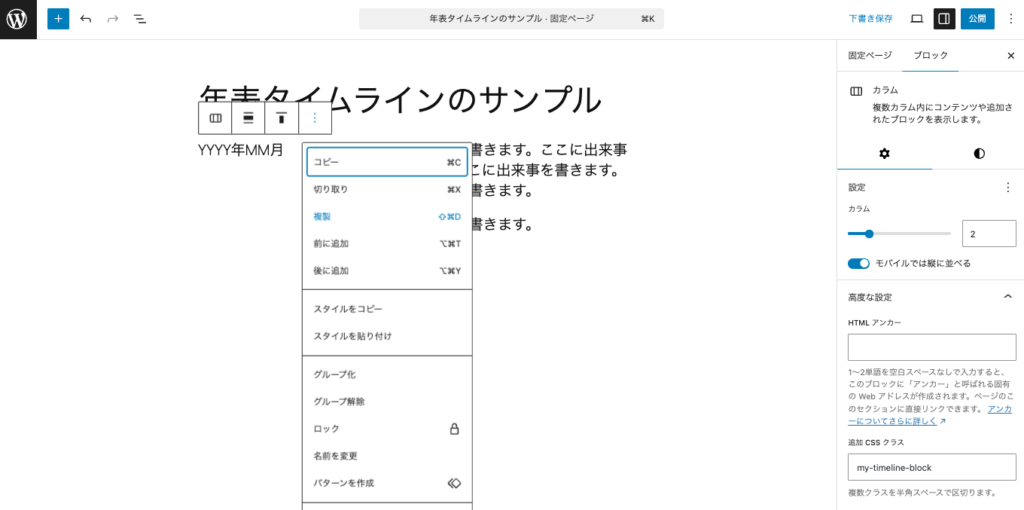Select スタイルをコピー menu item
Image resolution: width=1024 pixels, height=510 pixels.
387,309
